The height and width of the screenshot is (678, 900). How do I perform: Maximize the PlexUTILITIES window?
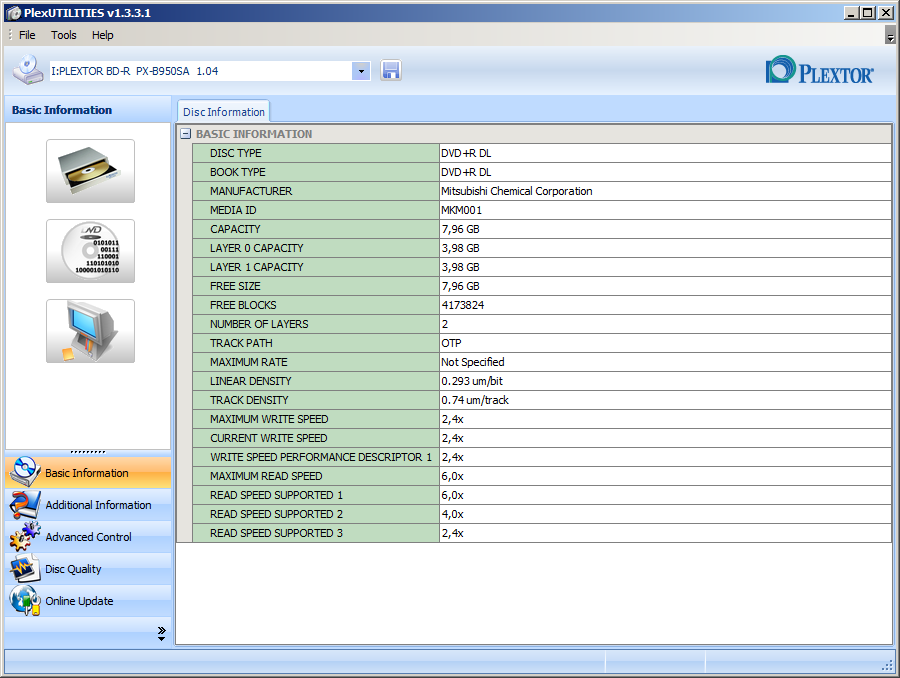click(x=868, y=13)
